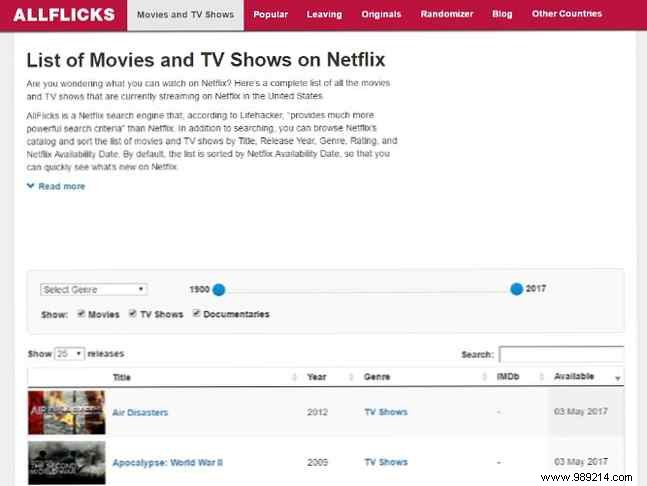The width and height of the screenshot is (647, 486).
Task: Click the ALLFLICKS logo
Action: 64,15
